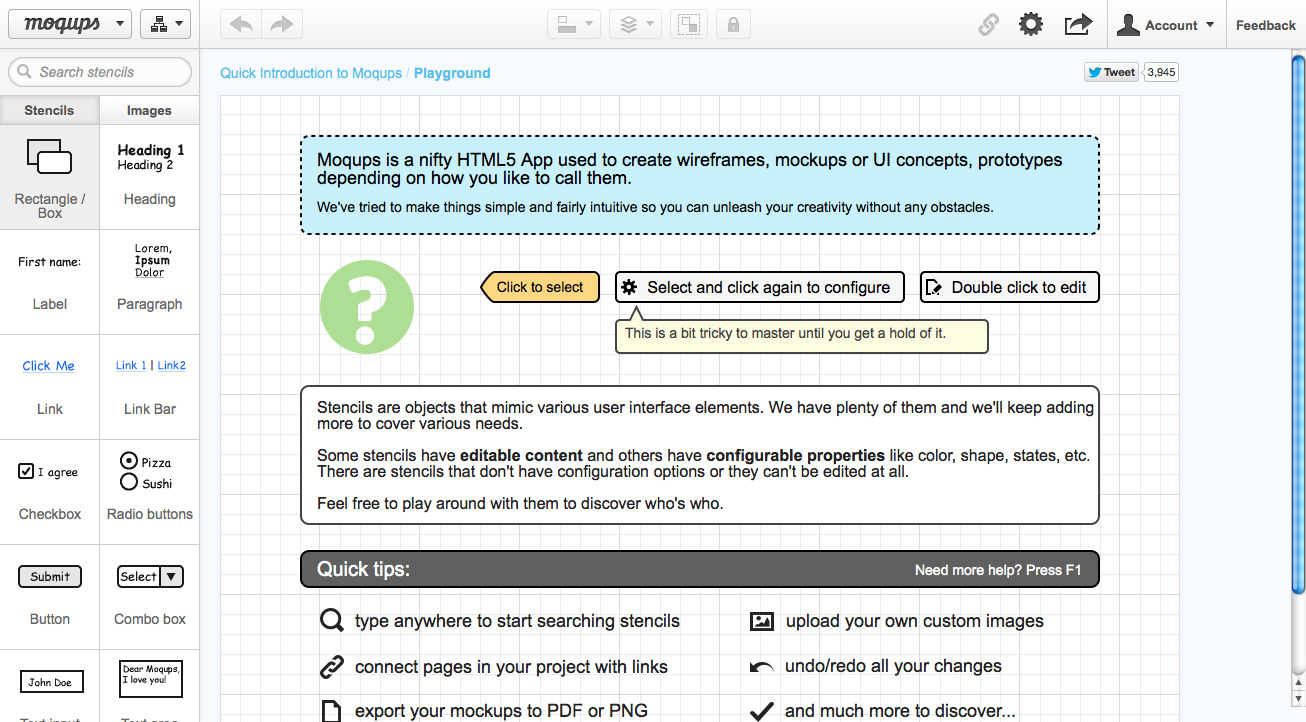Click the Feedback button
Image resolution: width=1306 pixels, height=722 pixels.
pyautogui.click(x=1265, y=25)
